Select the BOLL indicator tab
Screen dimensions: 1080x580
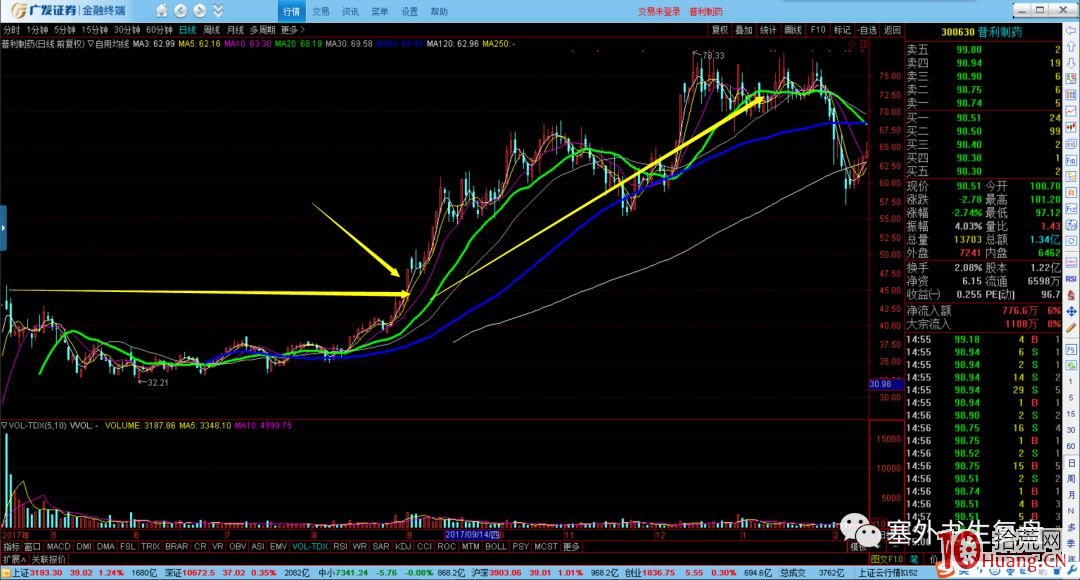pyautogui.click(x=496, y=546)
